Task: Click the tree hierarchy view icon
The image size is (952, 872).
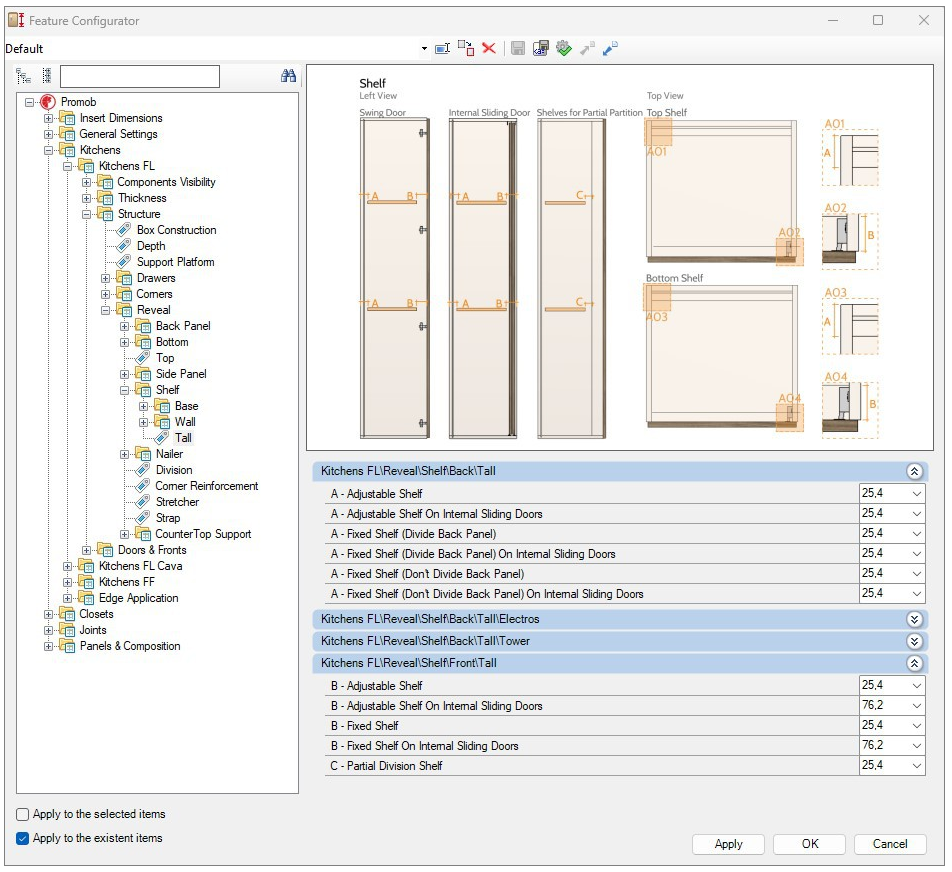Action: point(23,76)
